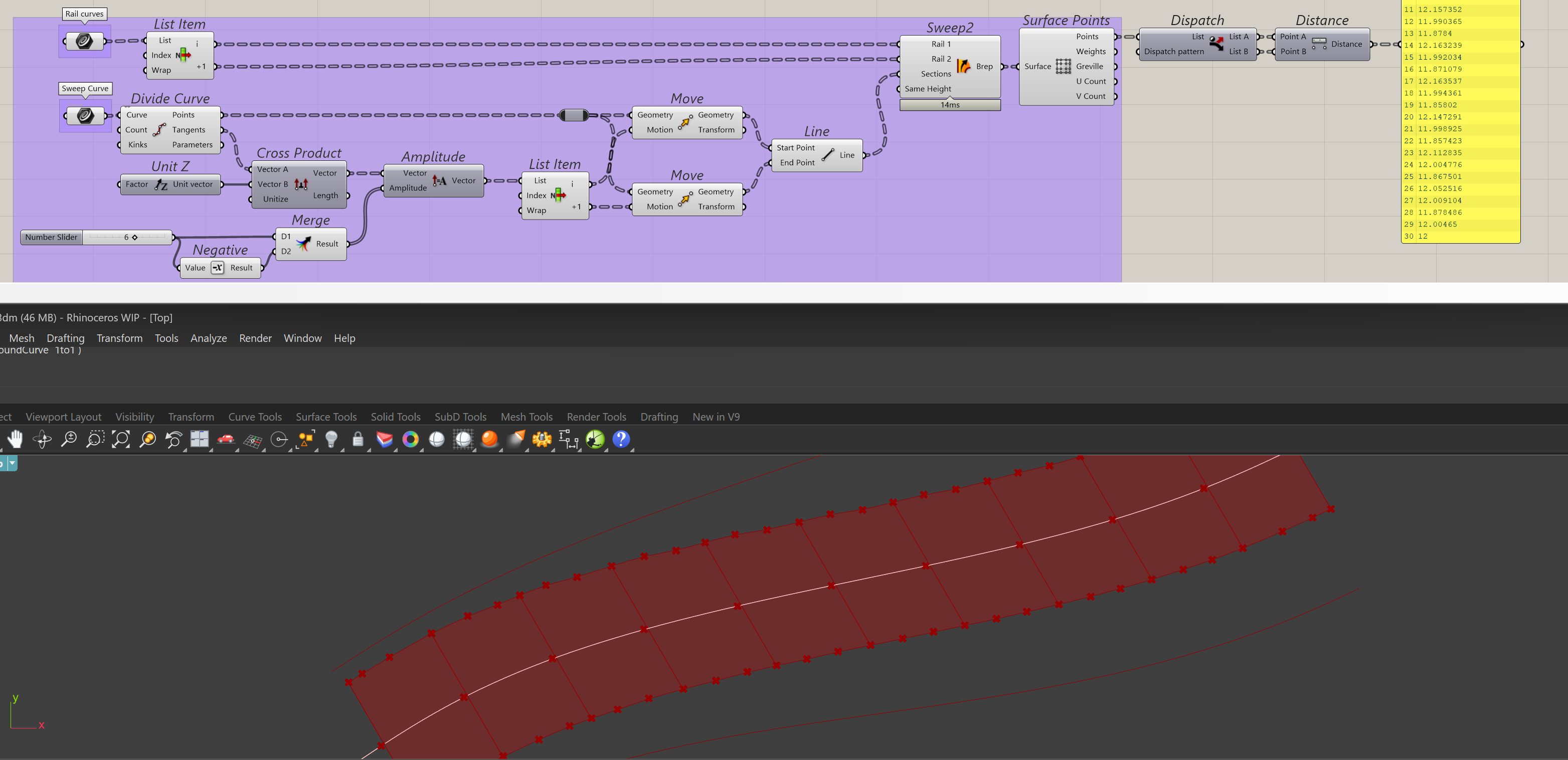1568x760 pixels.
Task: Open the Top viewport title dropdown arrow
Action: click(12, 463)
